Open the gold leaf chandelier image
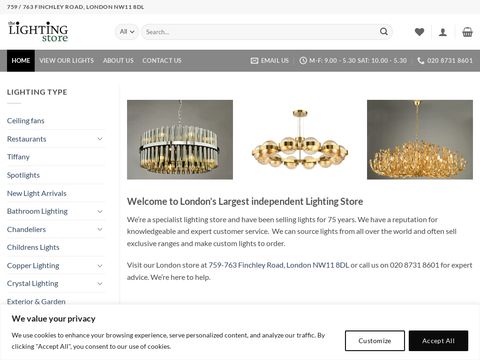 (420, 140)
